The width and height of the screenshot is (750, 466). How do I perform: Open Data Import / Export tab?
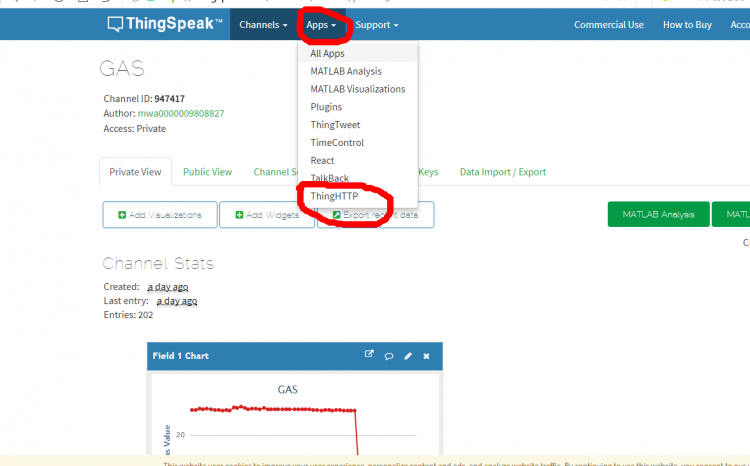point(503,172)
